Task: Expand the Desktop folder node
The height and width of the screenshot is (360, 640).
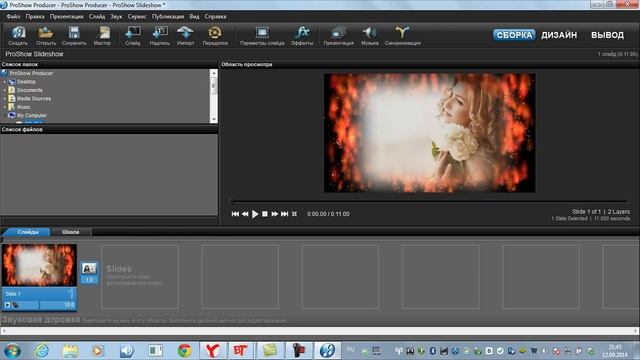Action: tap(5, 82)
